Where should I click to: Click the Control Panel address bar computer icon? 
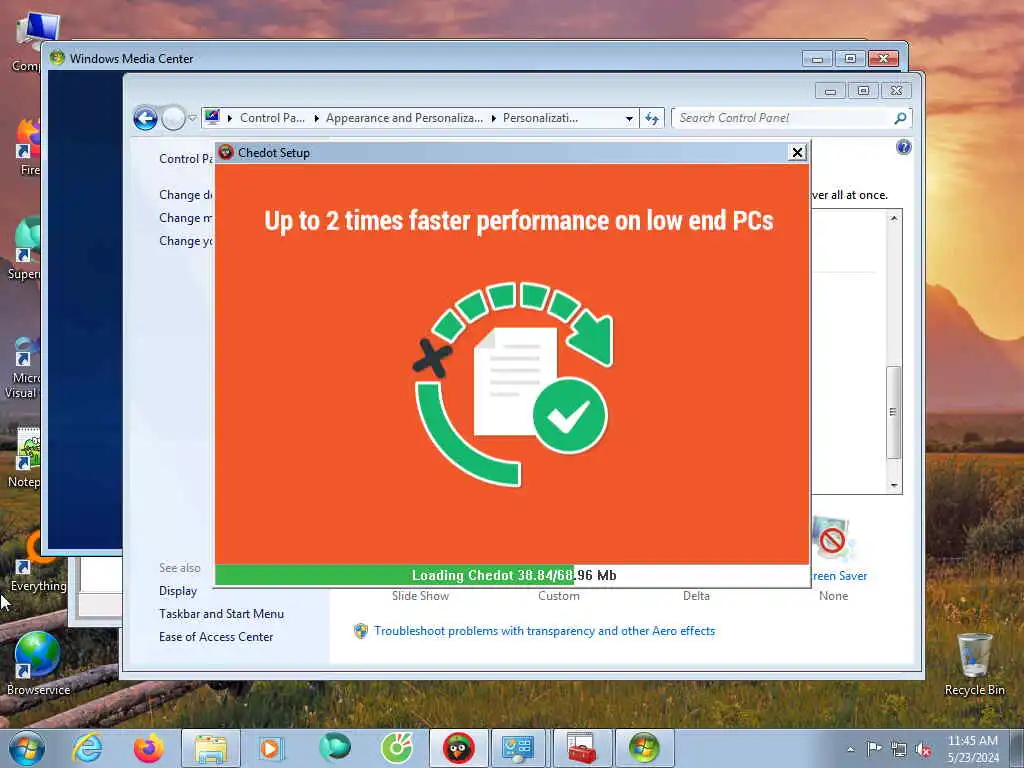coord(212,118)
